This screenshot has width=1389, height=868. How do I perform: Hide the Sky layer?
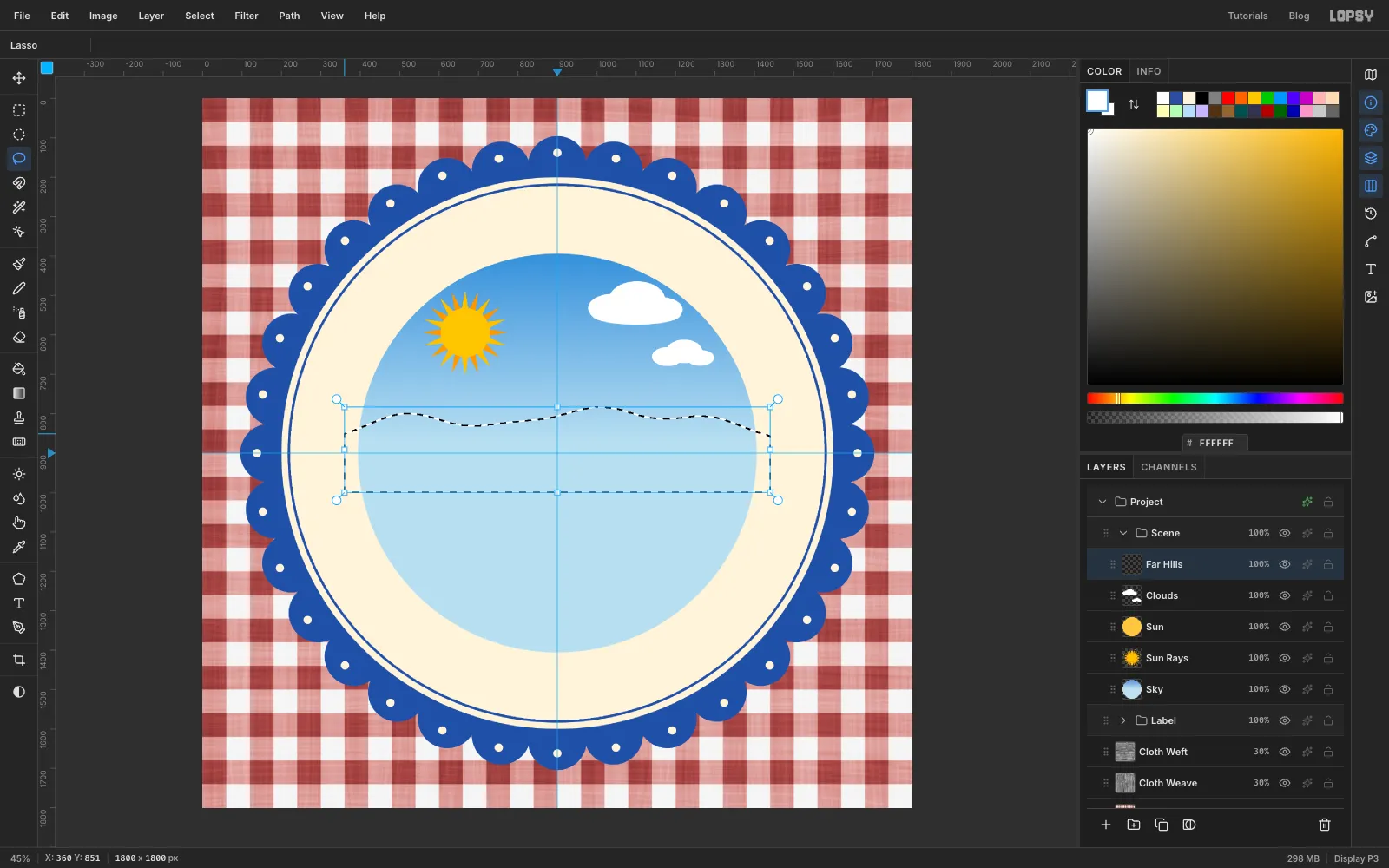point(1285,689)
